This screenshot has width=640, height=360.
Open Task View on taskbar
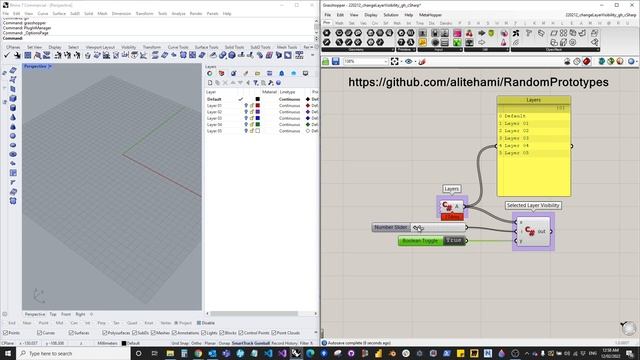point(154,353)
